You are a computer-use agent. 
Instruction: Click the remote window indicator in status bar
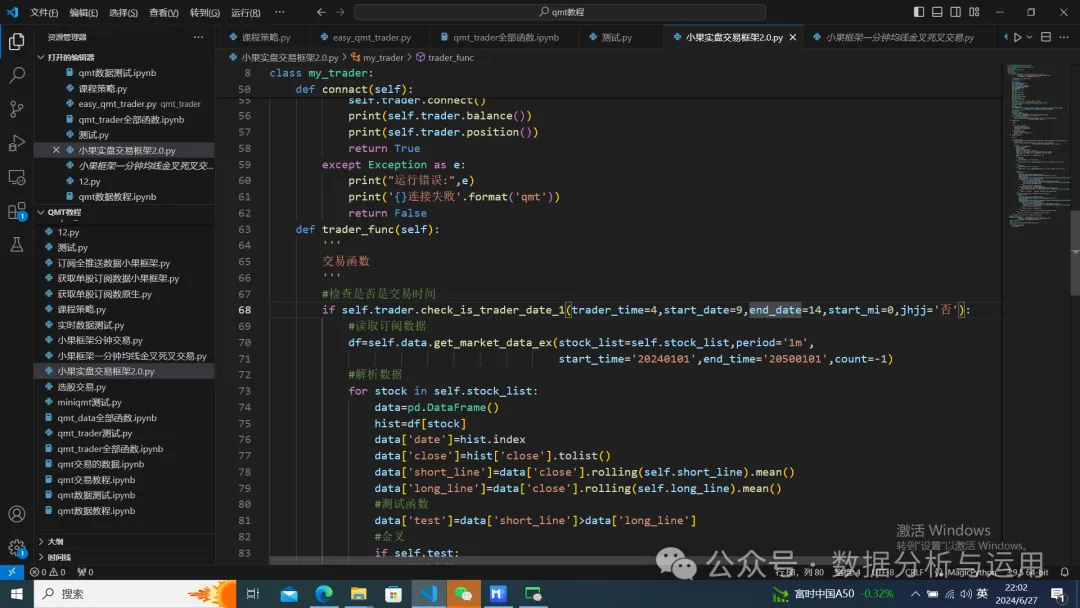click(12, 572)
